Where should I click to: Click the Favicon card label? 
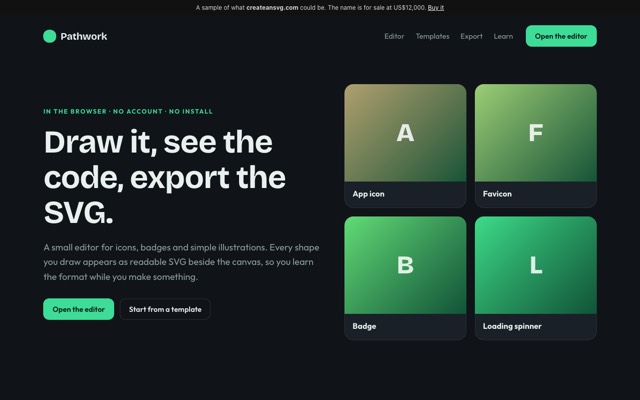click(x=497, y=194)
